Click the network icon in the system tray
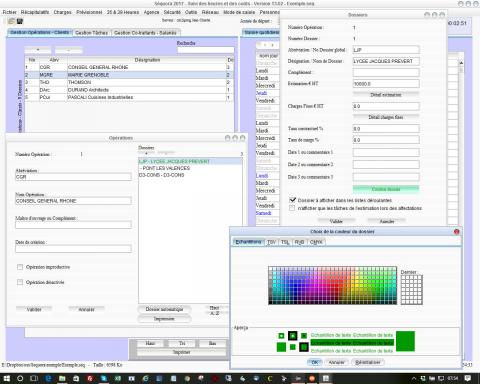The image size is (480, 384). coord(440,378)
